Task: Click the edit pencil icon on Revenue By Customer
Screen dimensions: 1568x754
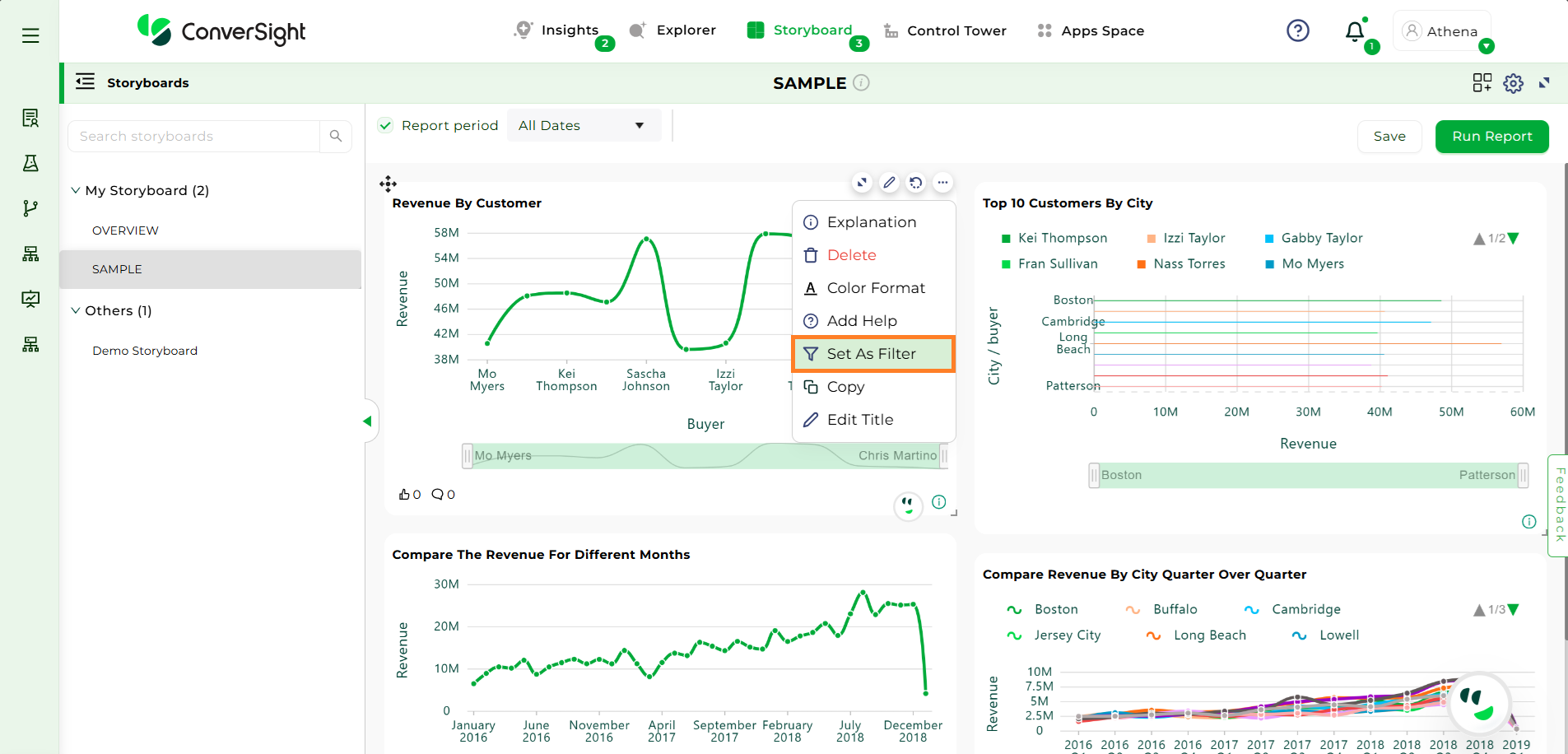Action: [x=889, y=183]
